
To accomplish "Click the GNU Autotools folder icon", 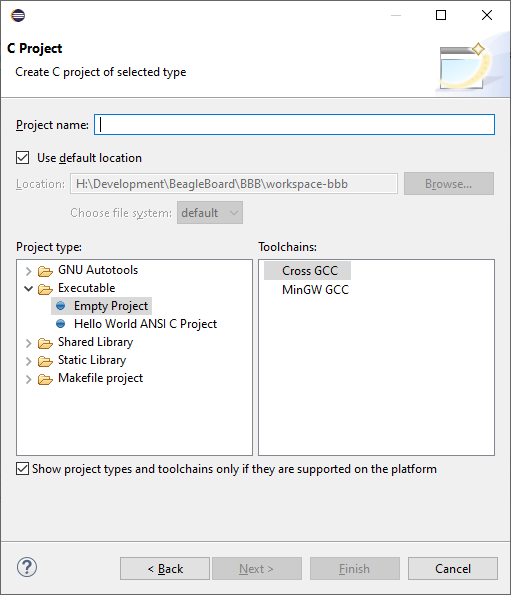I will pos(45,271).
